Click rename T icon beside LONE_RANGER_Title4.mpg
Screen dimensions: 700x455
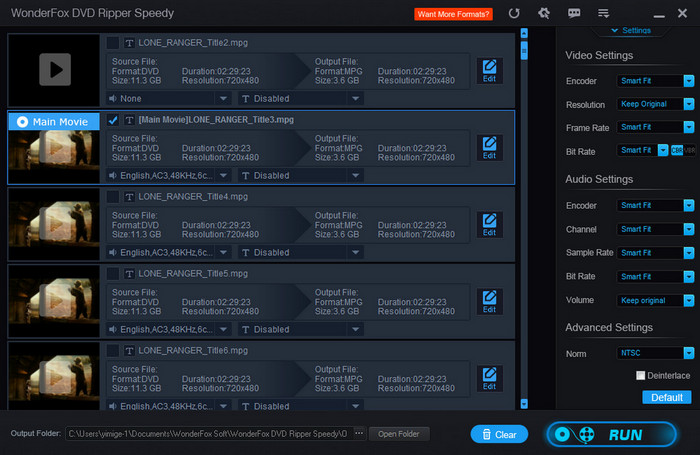tap(129, 197)
